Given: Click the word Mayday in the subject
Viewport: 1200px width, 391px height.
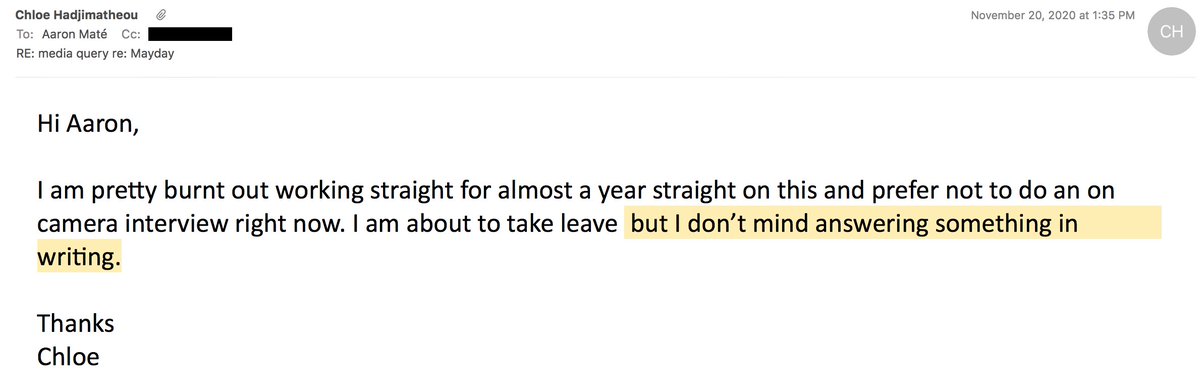Looking at the screenshot, I should 152,53.
